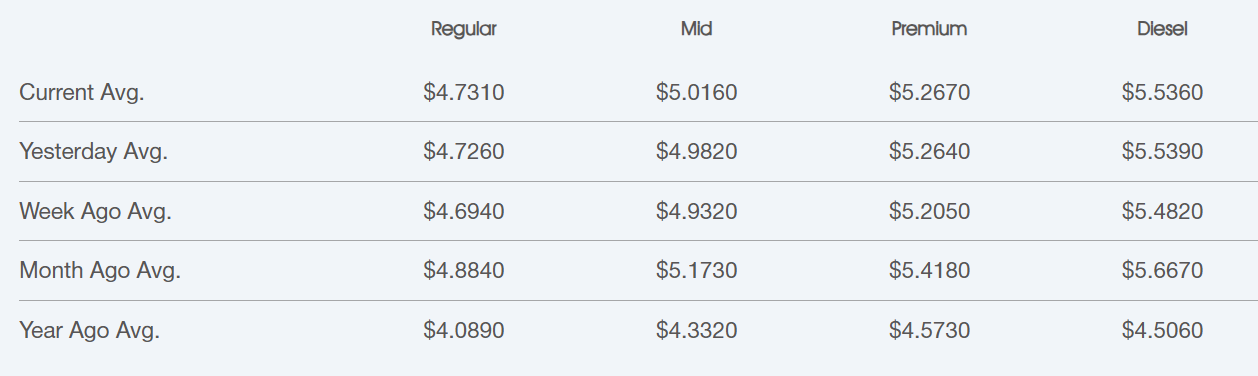Viewport: 1258px width, 376px height.
Task: Select the Week Ago Avg. row label
Action: [x=96, y=212]
